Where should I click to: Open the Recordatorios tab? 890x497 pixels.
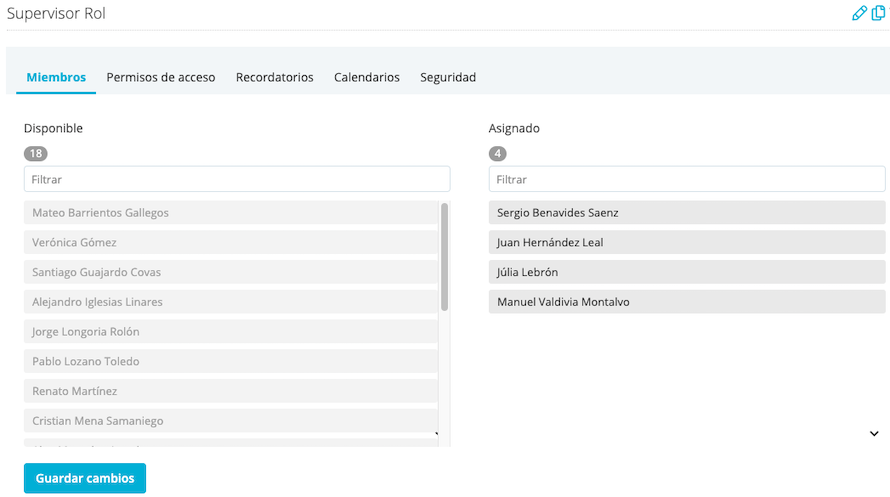(275, 77)
